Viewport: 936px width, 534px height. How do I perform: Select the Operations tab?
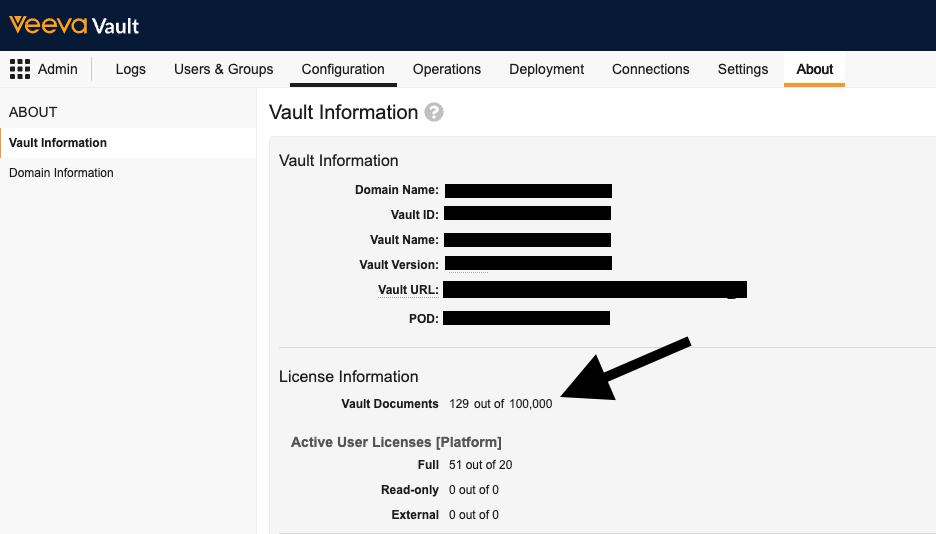click(447, 69)
